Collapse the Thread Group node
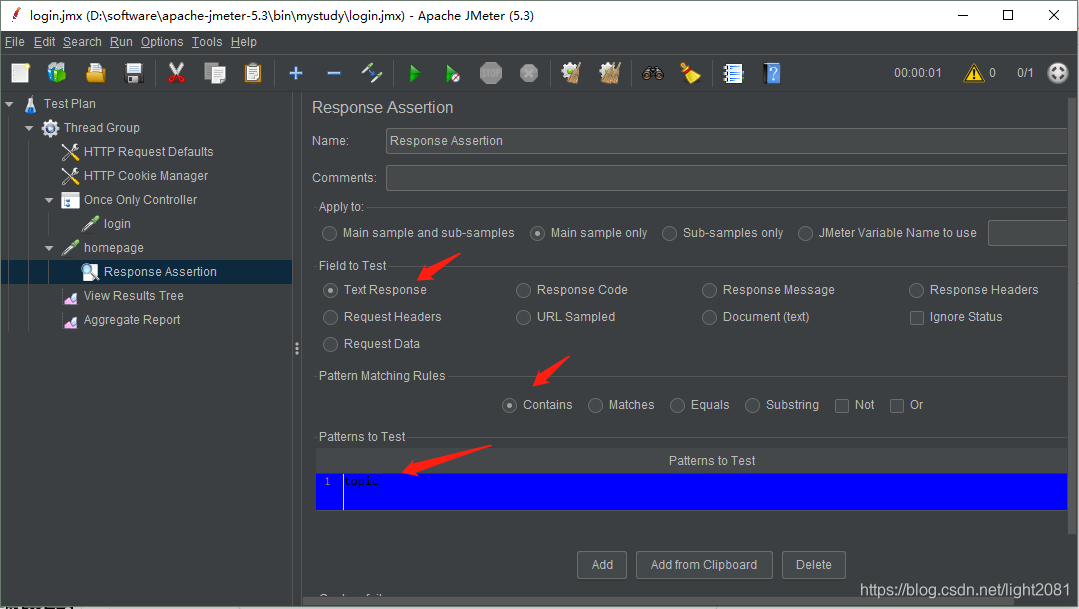 (x=29, y=128)
